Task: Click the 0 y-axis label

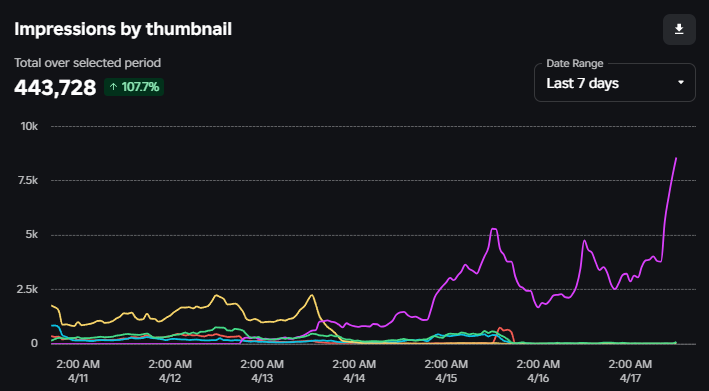Action: coord(35,344)
